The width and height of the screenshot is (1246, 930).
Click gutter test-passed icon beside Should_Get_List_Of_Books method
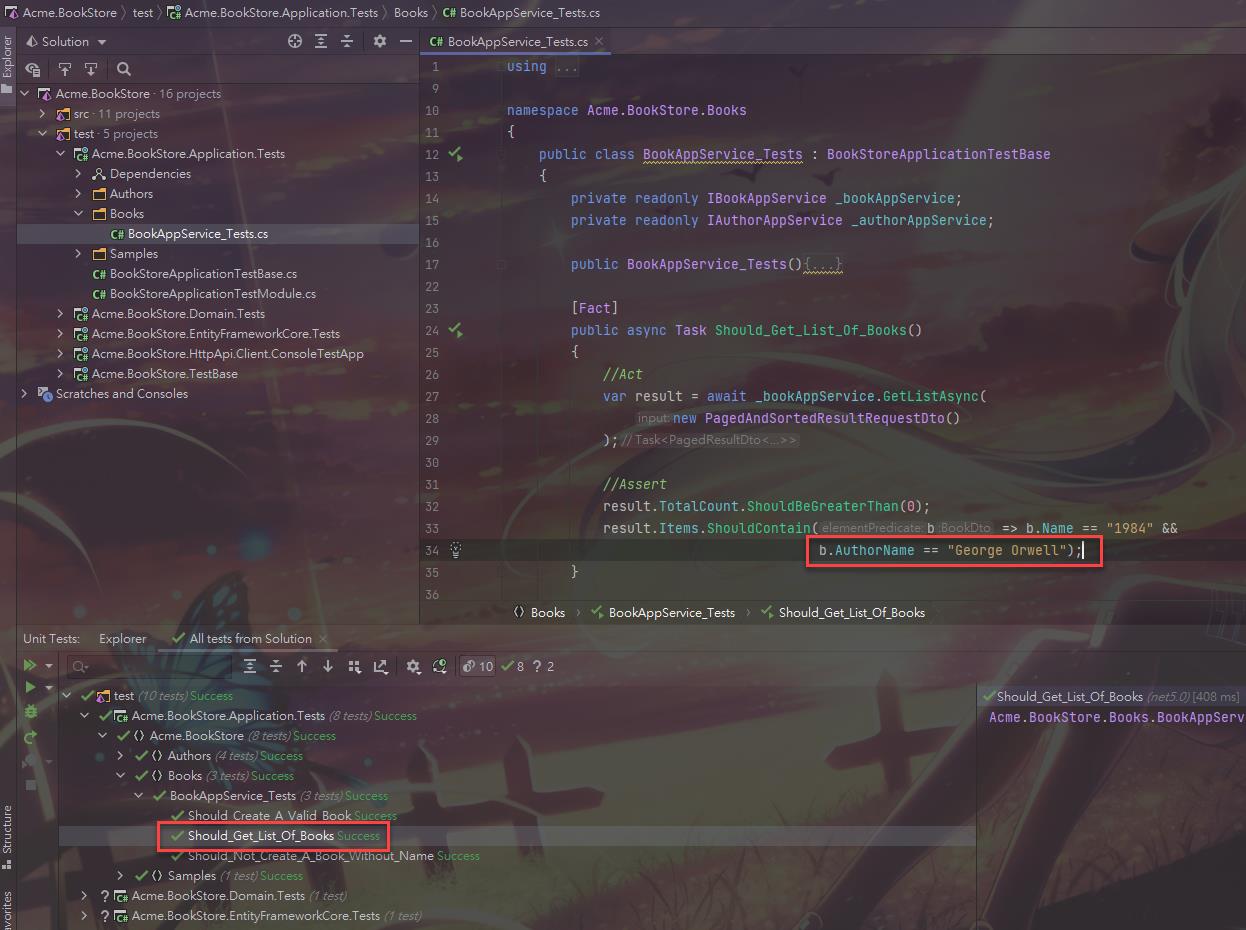[x=455, y=329]
